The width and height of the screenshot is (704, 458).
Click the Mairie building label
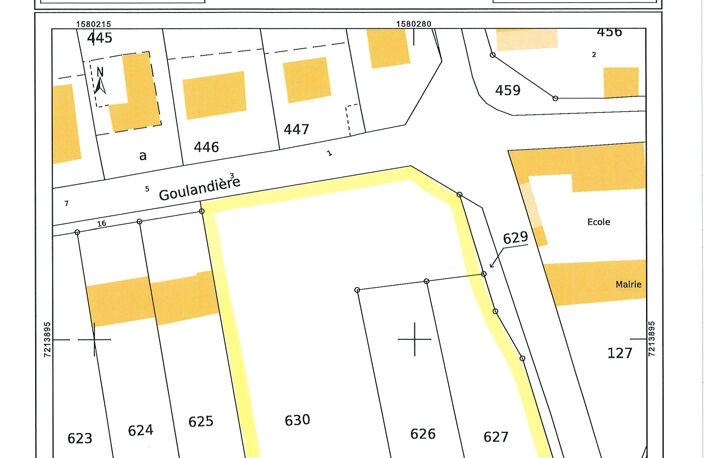tap(629, 284)
